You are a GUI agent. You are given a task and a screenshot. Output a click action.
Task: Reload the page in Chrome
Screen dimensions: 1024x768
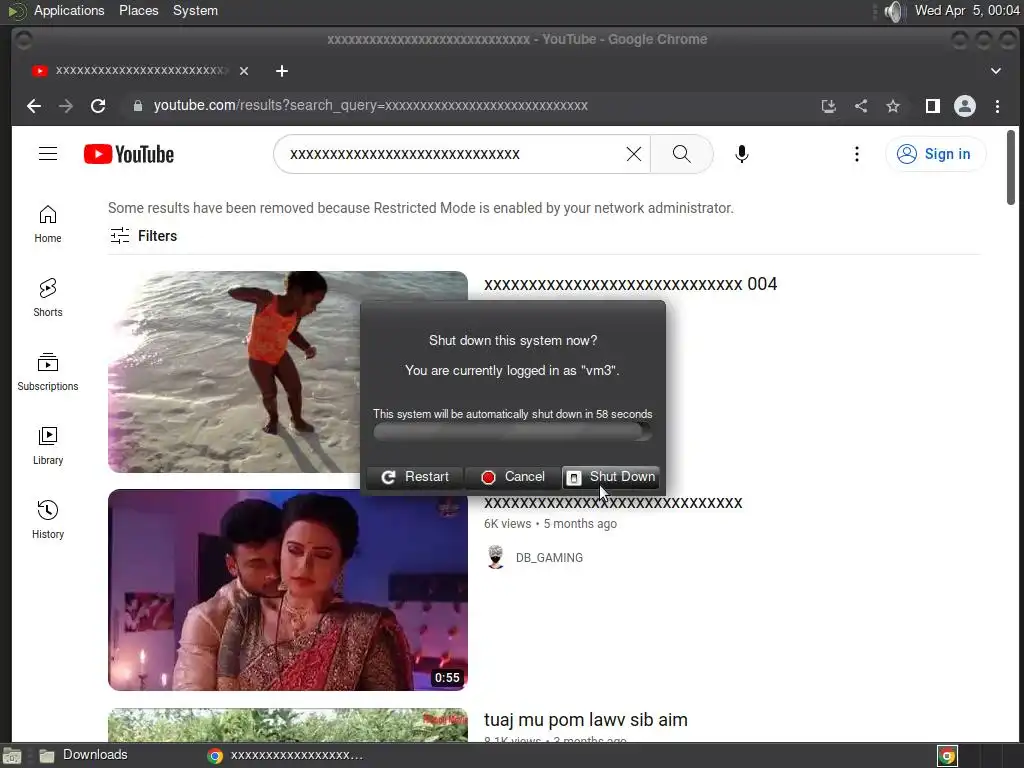98,106
